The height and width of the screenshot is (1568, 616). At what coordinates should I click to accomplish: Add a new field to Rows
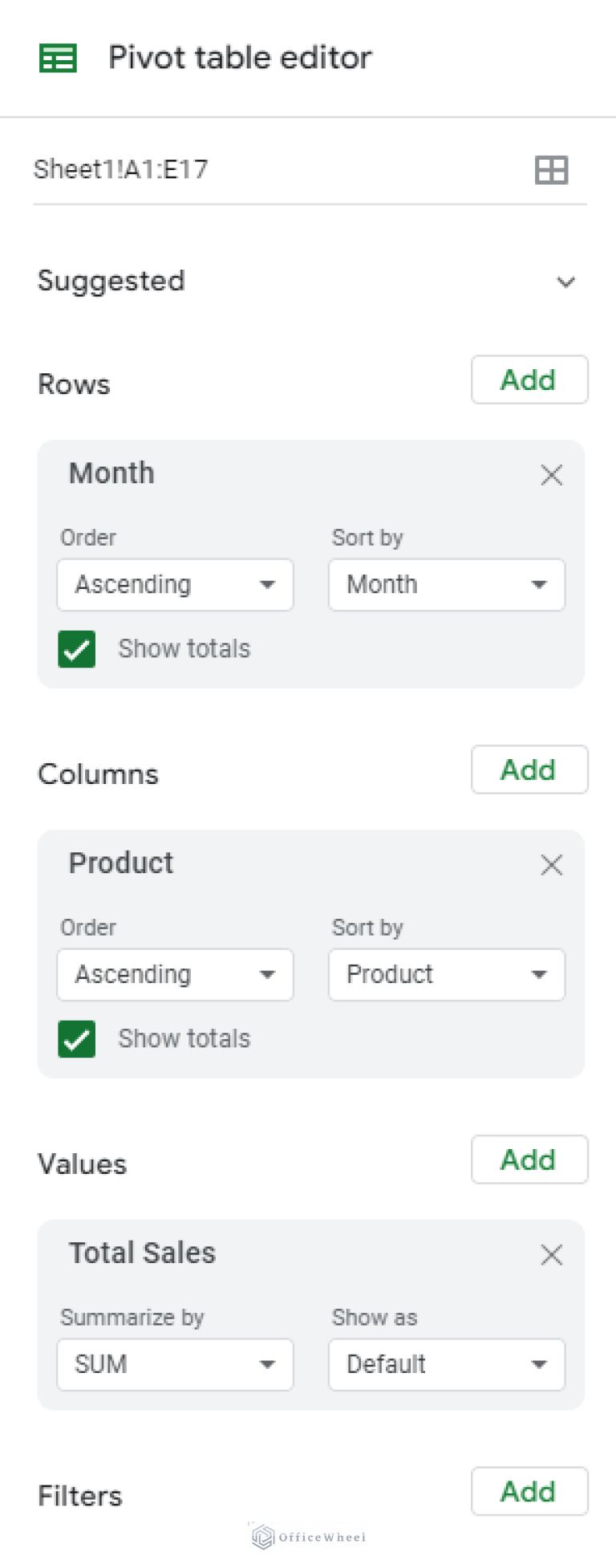coord(529,380)
